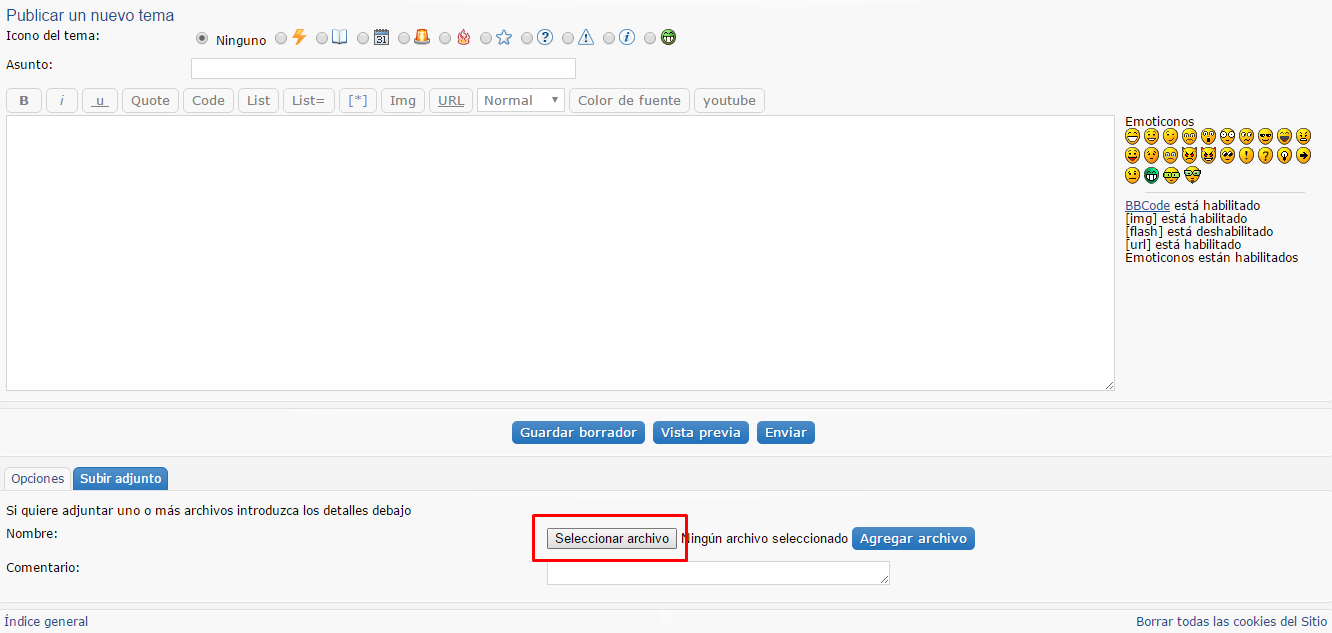
Task: Select the lightning bolt topic icon radio
Action: (x=281, y=38)
